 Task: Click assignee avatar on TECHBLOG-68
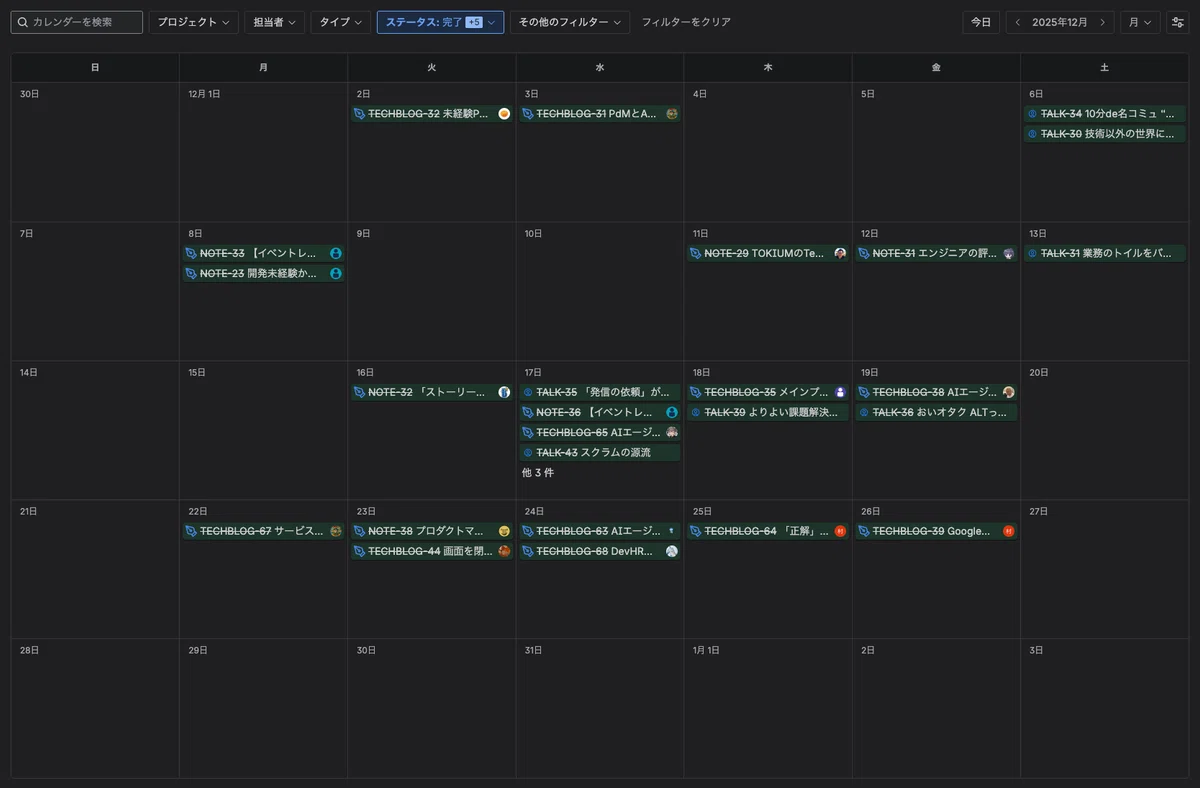[x=672, y=551]
